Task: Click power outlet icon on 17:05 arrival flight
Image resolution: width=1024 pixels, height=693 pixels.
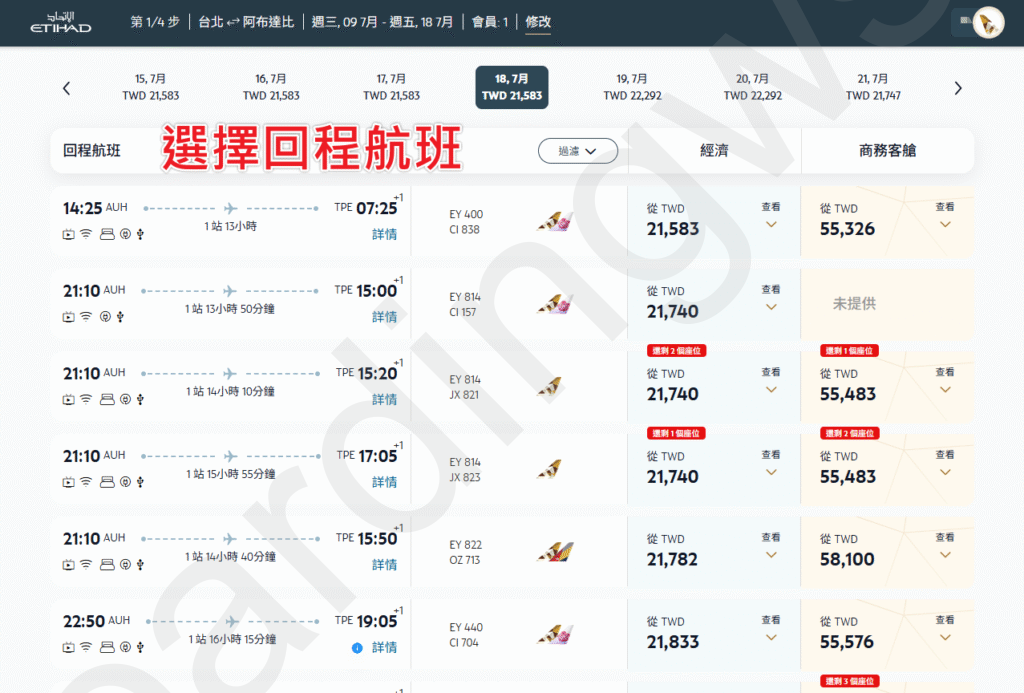Action: pos(125,482)
